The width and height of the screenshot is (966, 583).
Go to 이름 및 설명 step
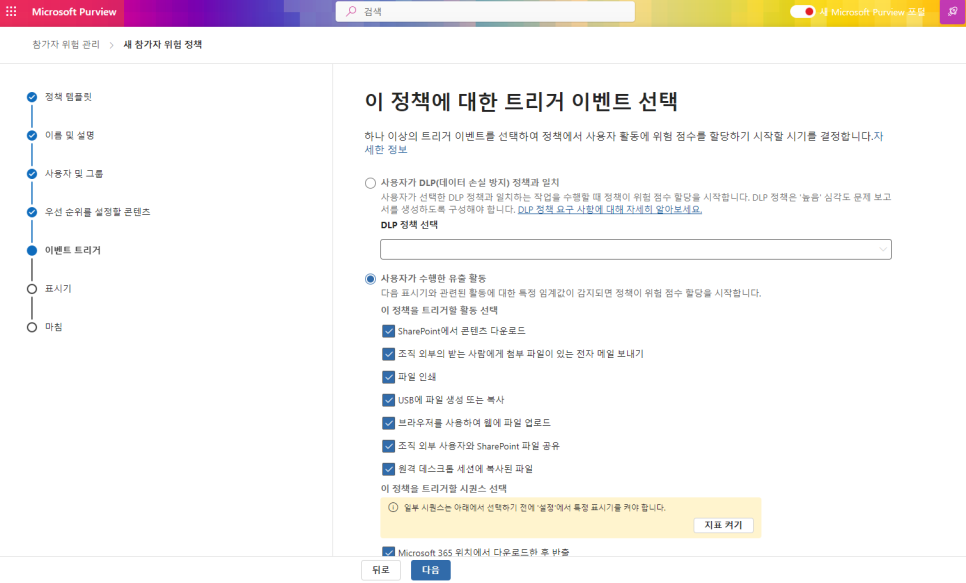(x=70, y=135)
